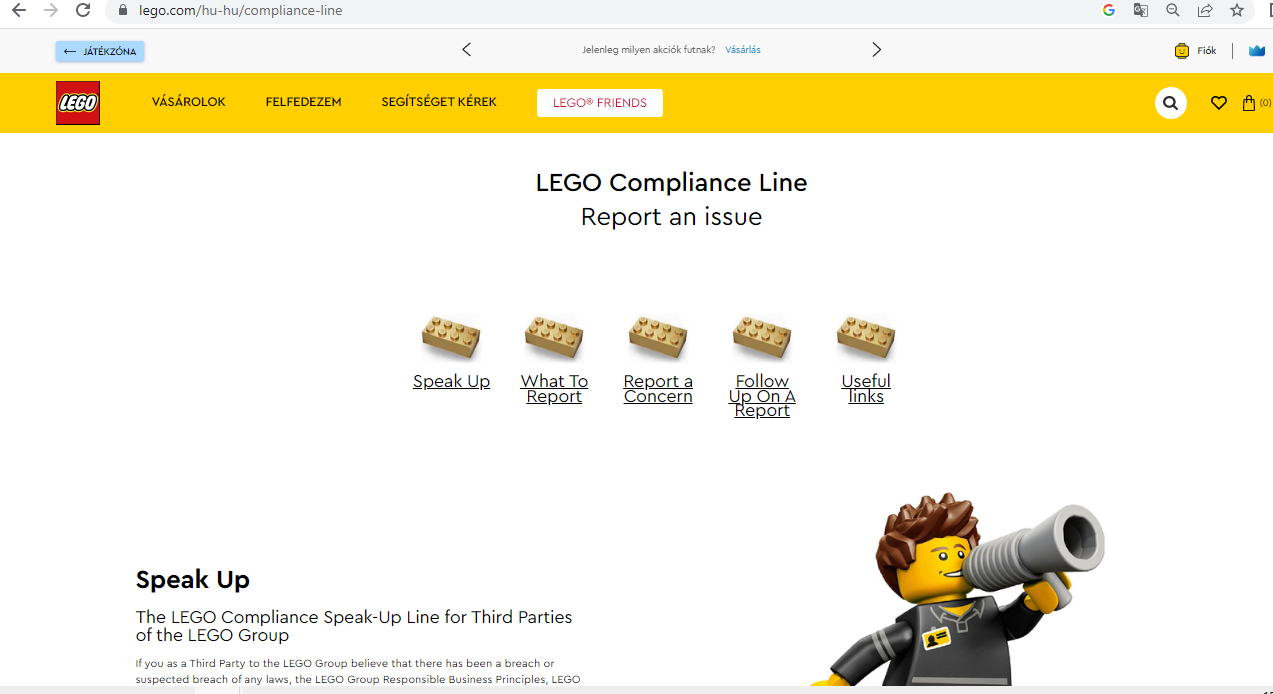Open the Vásárlás link in promo banner
Image resolution: width=1273 pixels, height=694 pixels.
(743, 50)
